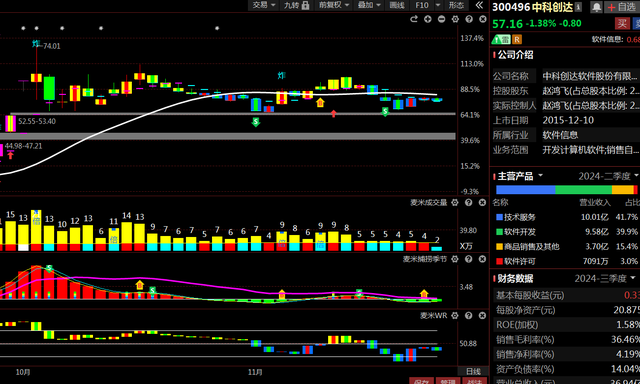Screen dimensions: 640x384
Task: Click the 控股股东 赵鸿飞 entry
Action: [591, 91]
